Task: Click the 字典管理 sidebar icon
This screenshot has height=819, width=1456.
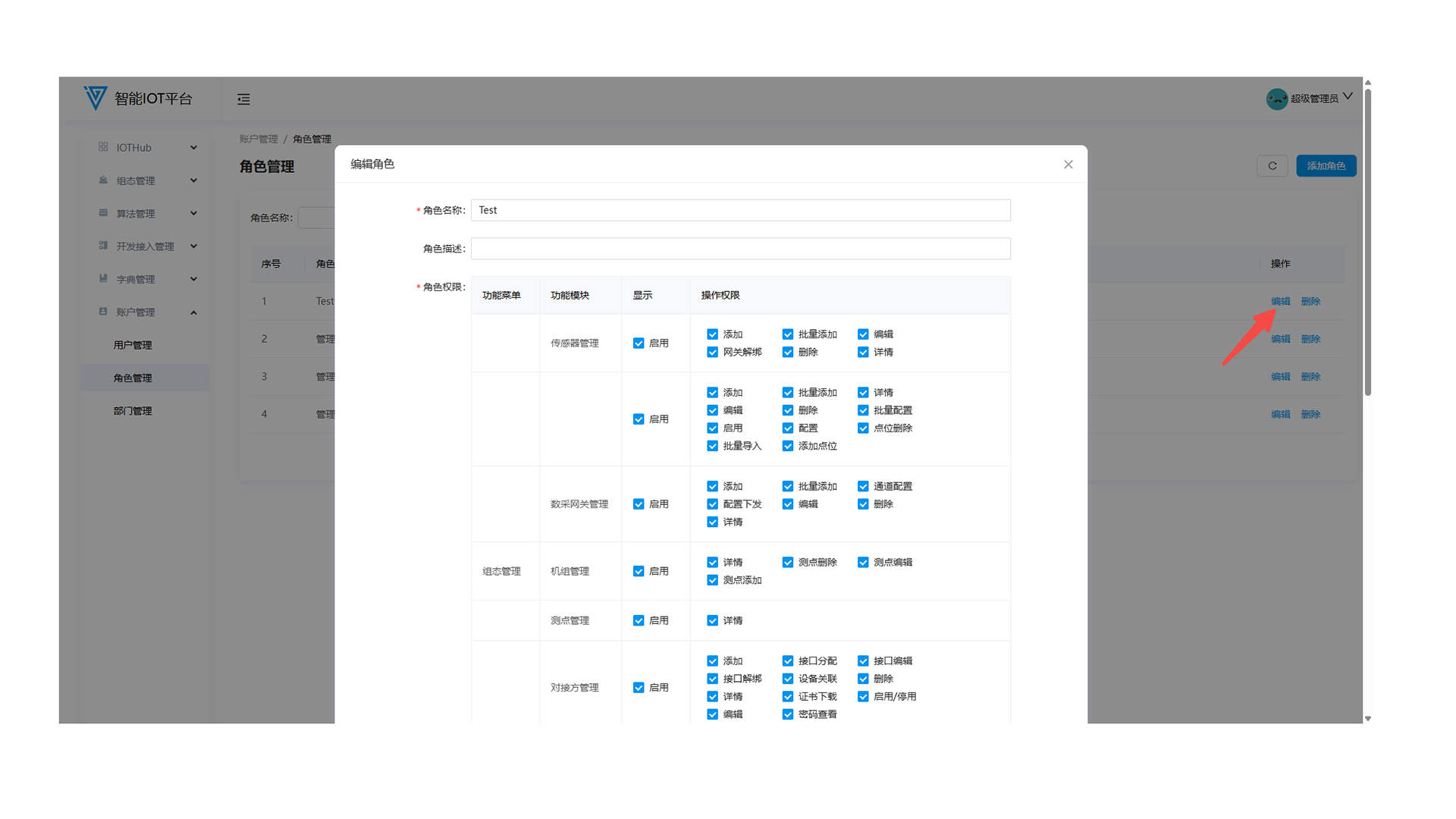Action: [103, 278]
